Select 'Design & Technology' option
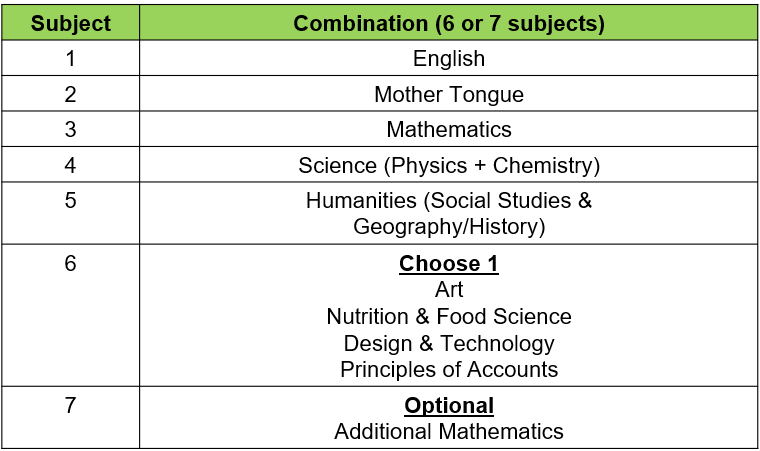This screenshot has width=760, height=451. point(449,343)
